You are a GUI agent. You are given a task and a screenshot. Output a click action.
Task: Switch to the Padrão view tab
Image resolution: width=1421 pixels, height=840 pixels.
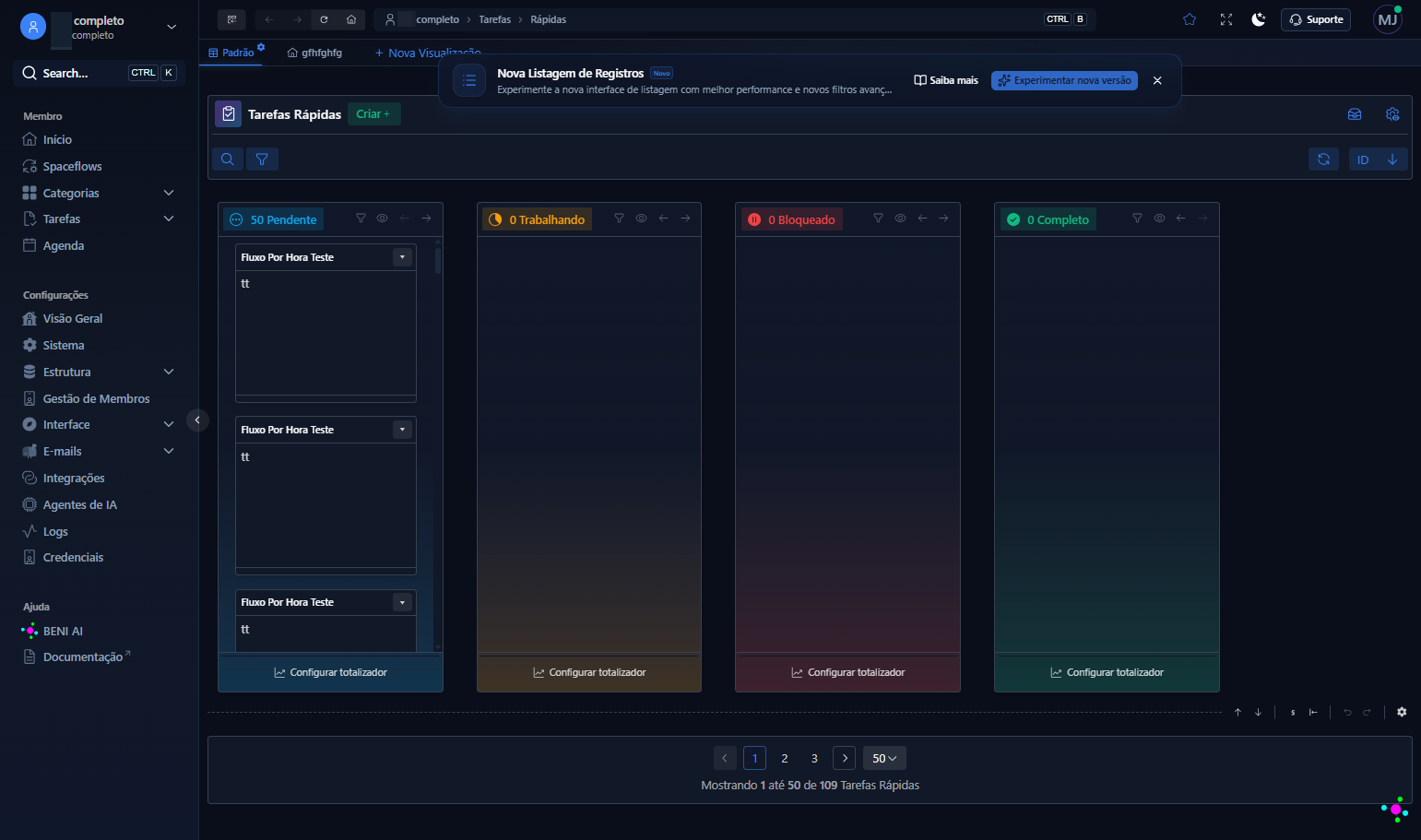pyautogui.click(x=232, y=53)
